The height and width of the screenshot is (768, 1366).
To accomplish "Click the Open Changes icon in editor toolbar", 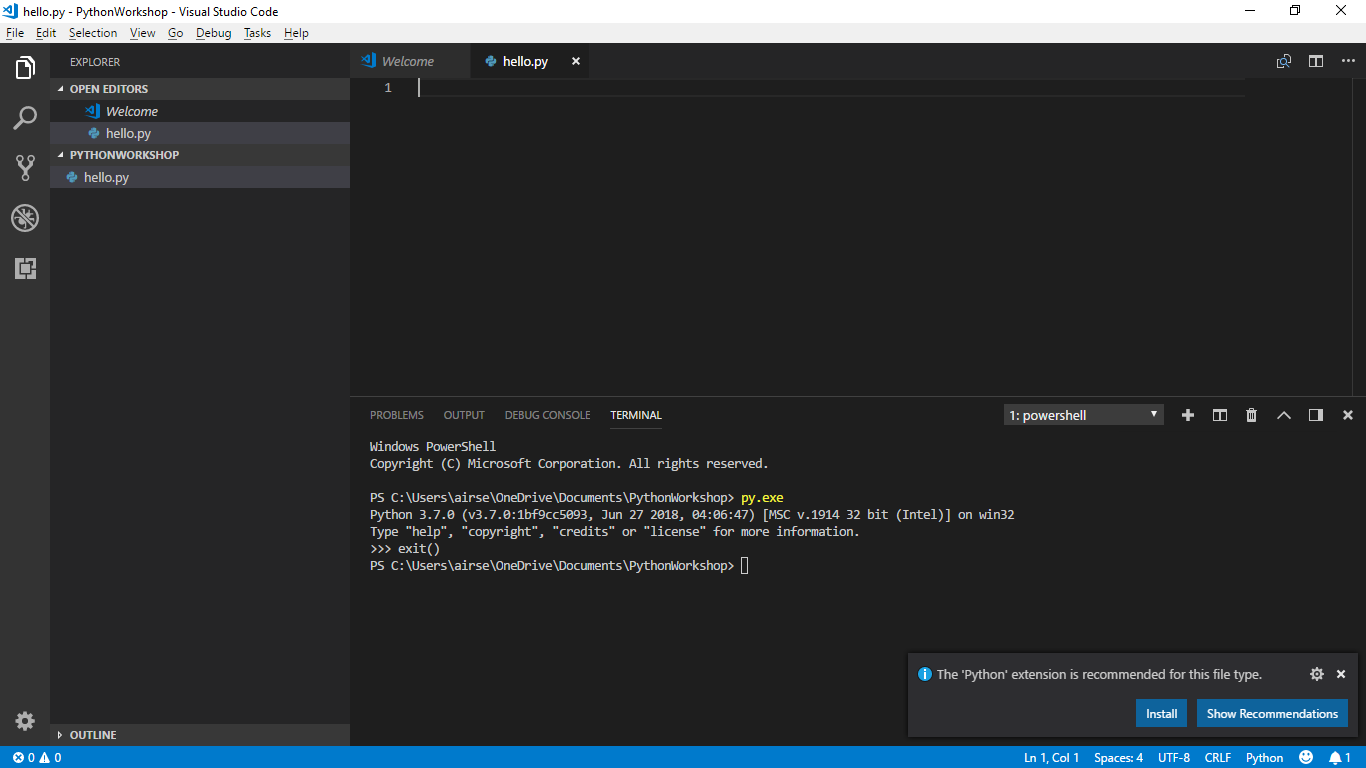I will 1284,61.
